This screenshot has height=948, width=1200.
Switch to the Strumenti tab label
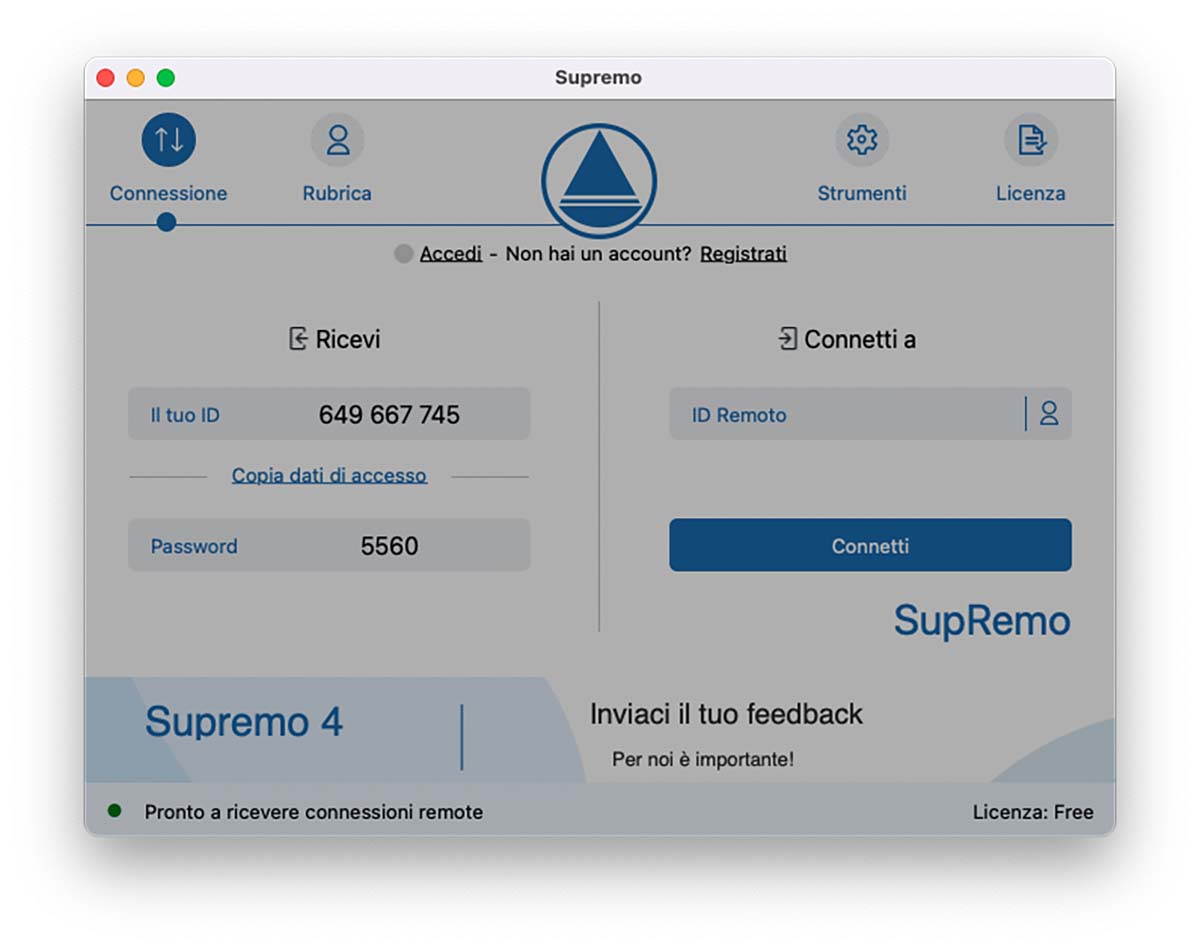862,193
